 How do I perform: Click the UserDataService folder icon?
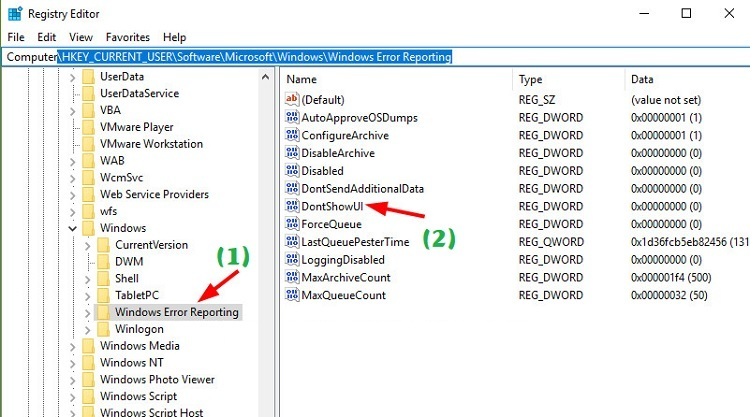(88, 93)
